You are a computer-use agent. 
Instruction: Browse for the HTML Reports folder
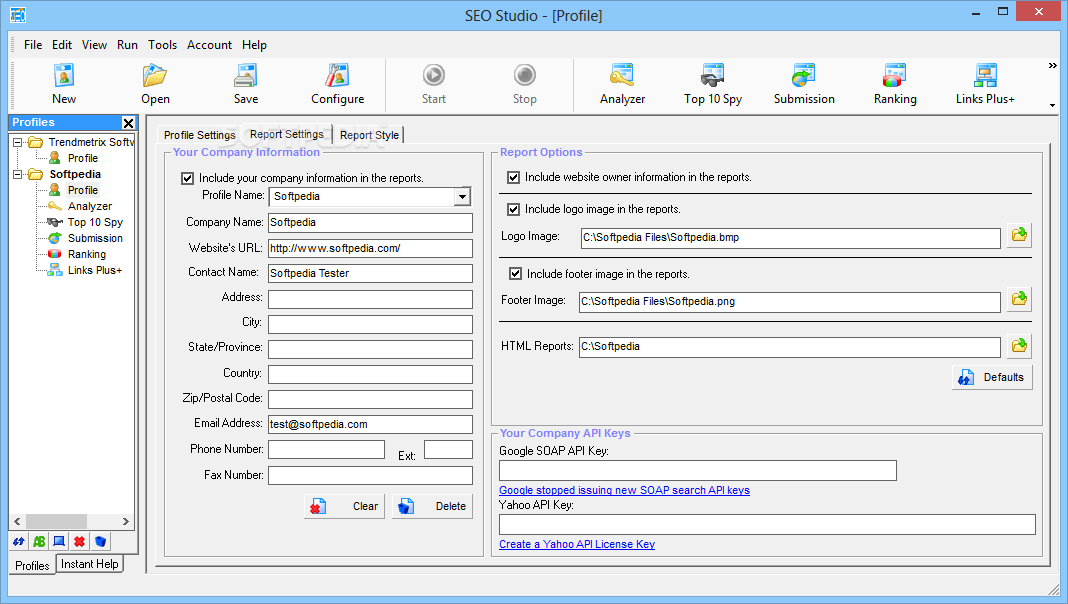[1019, 346]
